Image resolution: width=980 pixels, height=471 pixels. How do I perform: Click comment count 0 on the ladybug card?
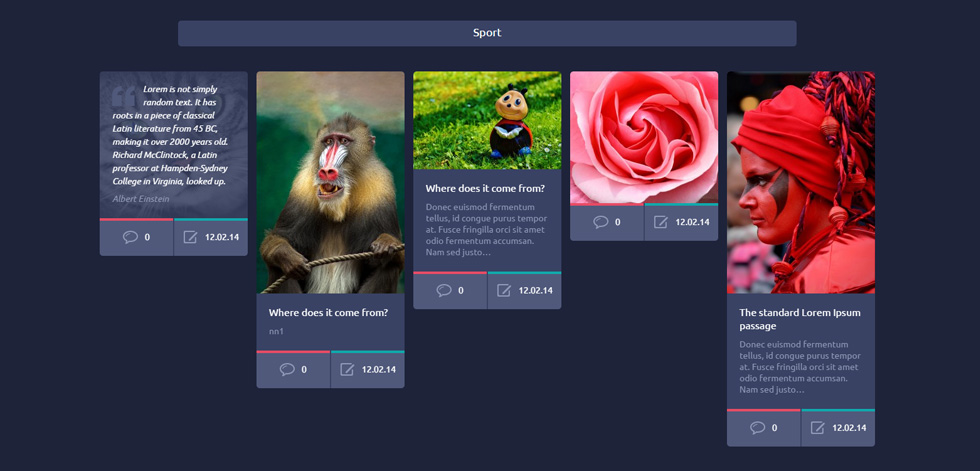coord(461,290)
